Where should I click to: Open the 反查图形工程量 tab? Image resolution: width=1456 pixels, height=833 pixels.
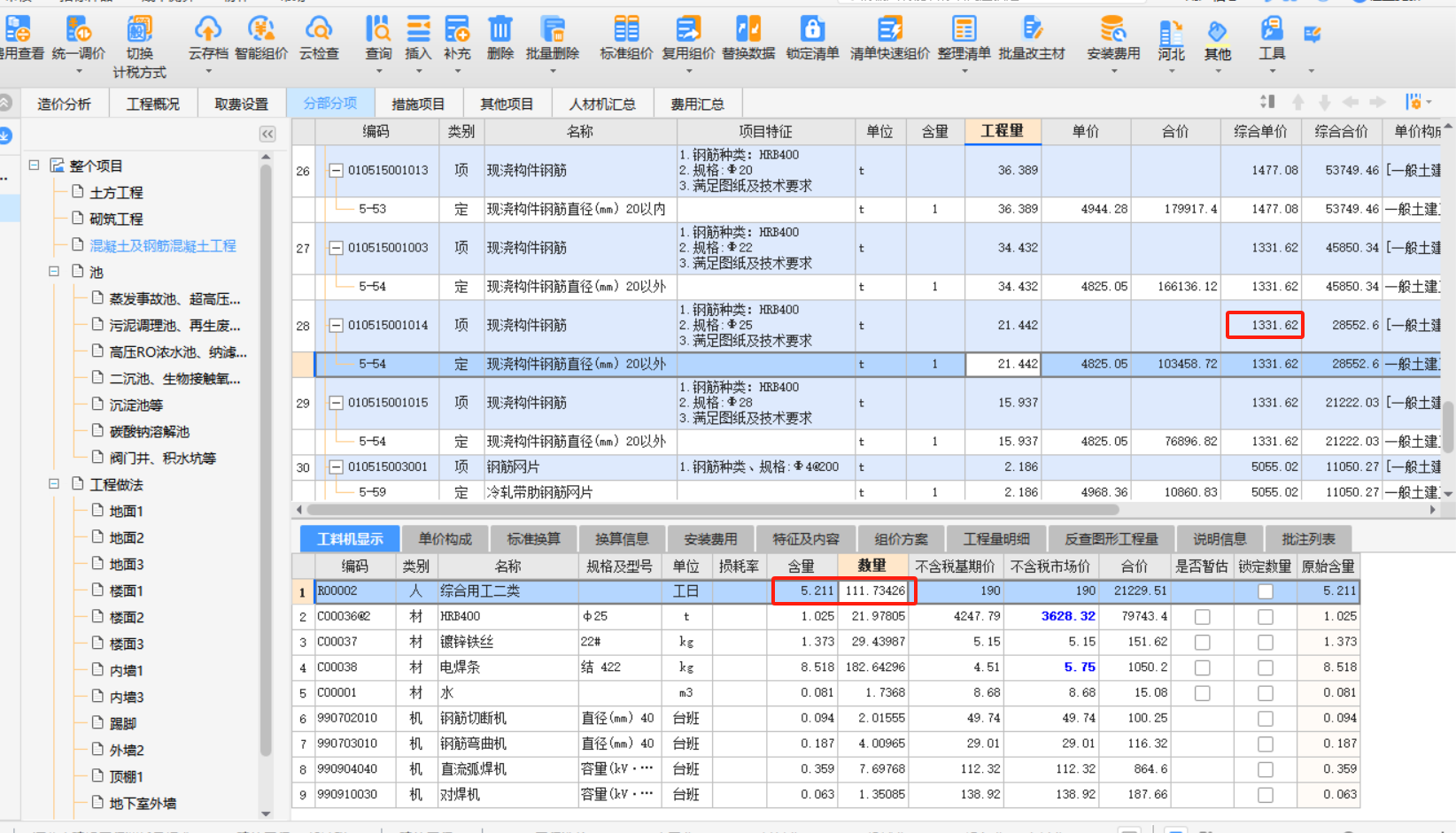coord(1111,538)
